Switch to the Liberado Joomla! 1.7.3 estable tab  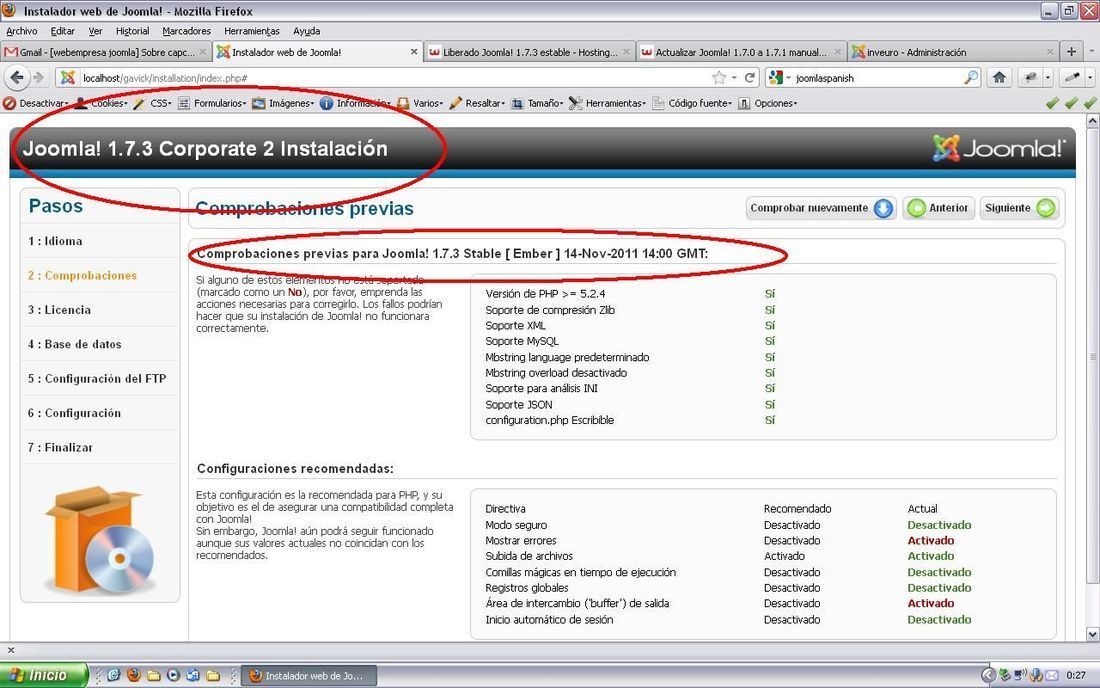point(530,52)
